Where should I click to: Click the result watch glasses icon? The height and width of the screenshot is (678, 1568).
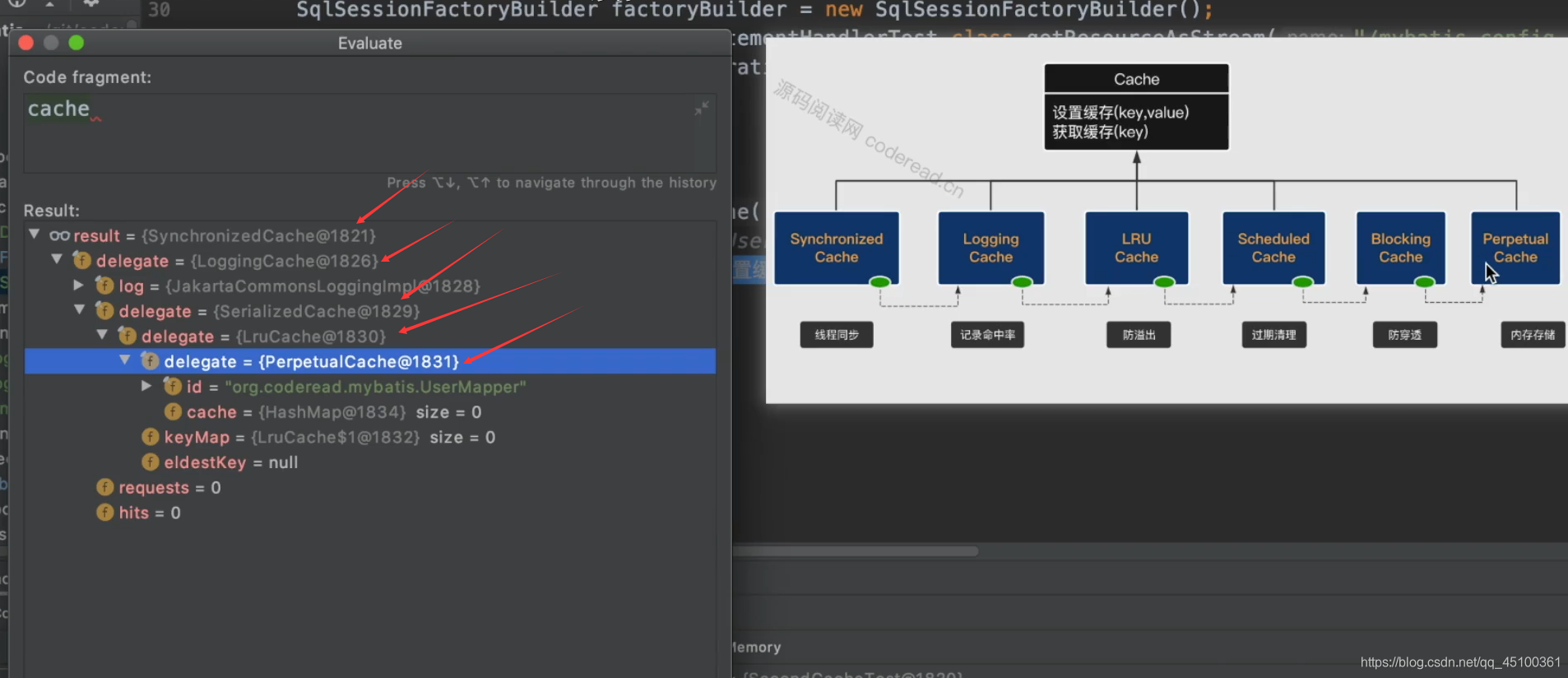click(x=59, y=236)
